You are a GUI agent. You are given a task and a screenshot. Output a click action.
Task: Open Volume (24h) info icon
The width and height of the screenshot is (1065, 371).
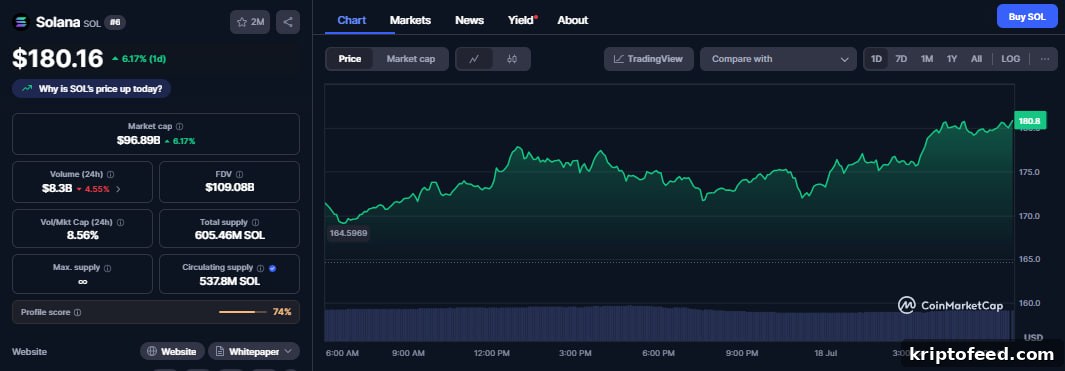(110, 175)
